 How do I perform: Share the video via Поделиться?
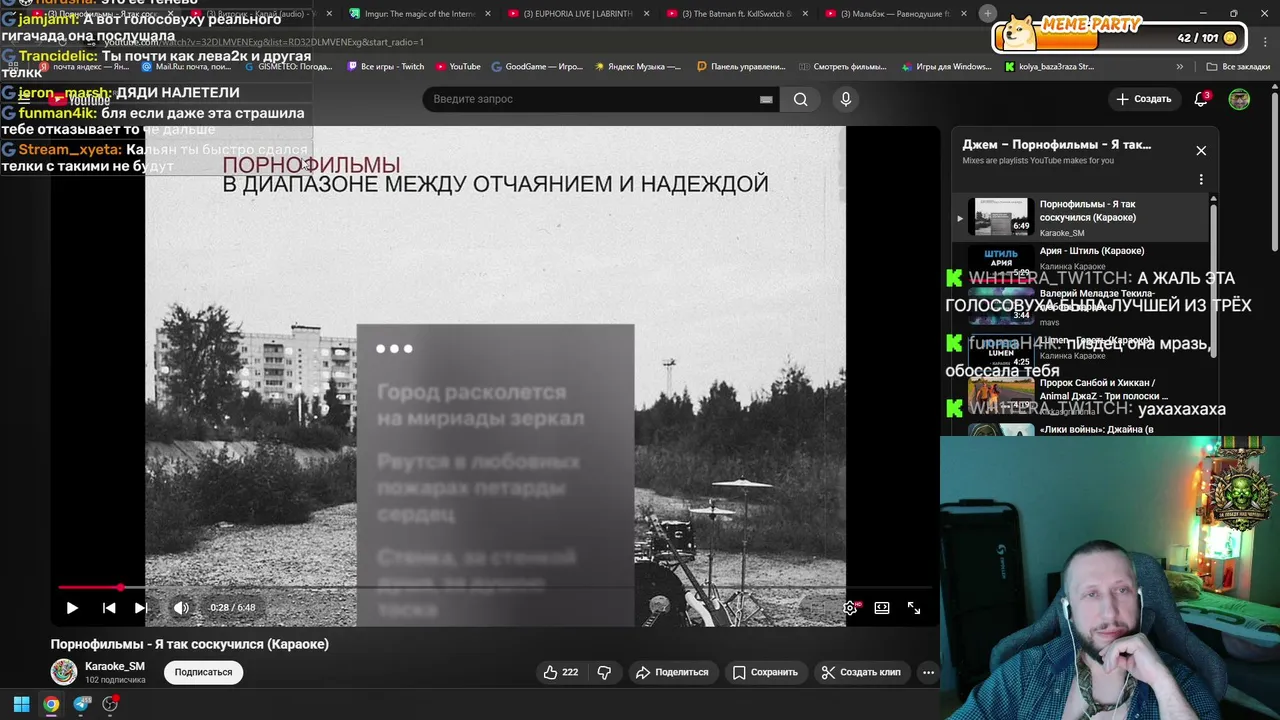point(672,672)
